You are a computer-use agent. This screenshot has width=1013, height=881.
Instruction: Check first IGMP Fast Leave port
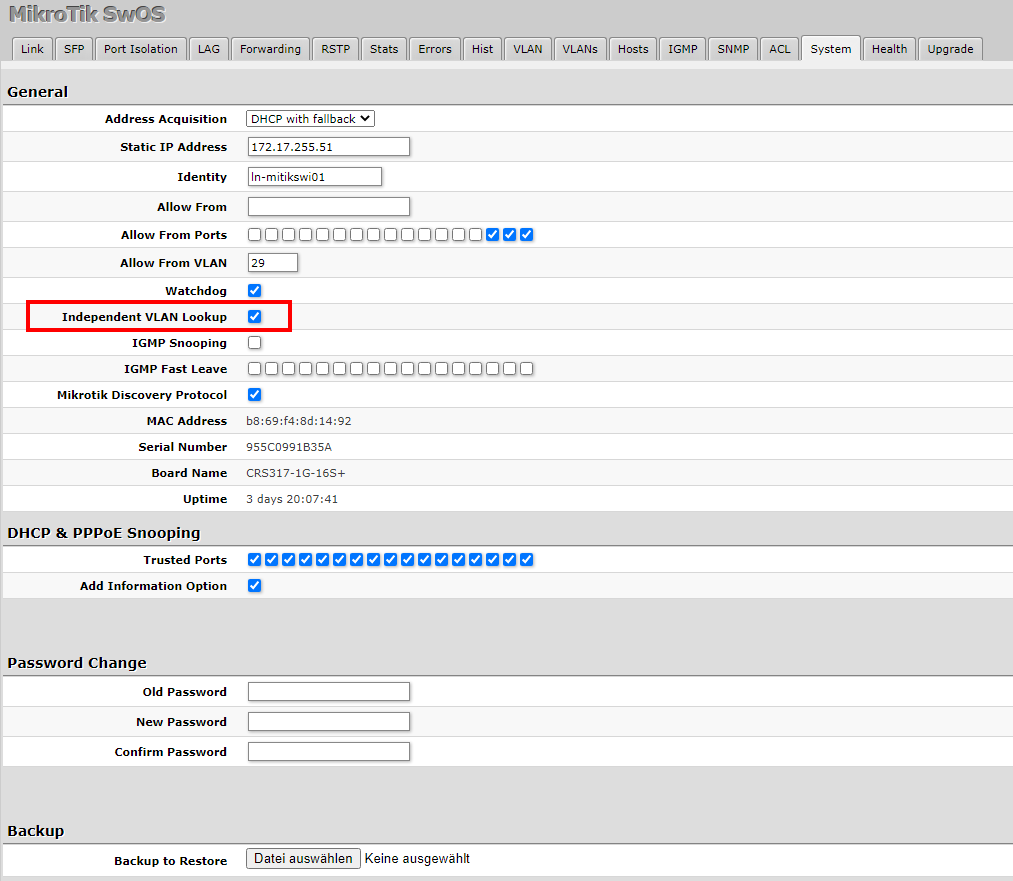255,369
